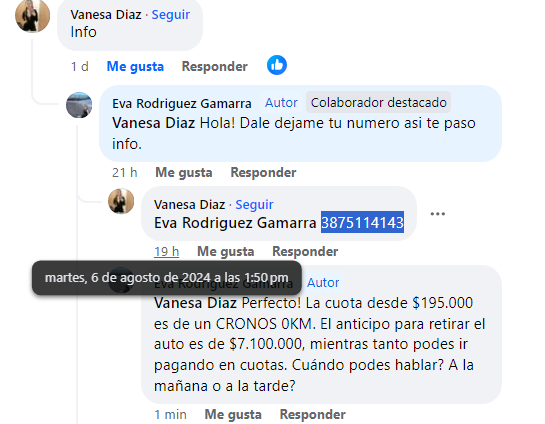Click the blue thumbs-up reaction icon
This screenshot has width=545, height=424.
click(x=277, y=65)
